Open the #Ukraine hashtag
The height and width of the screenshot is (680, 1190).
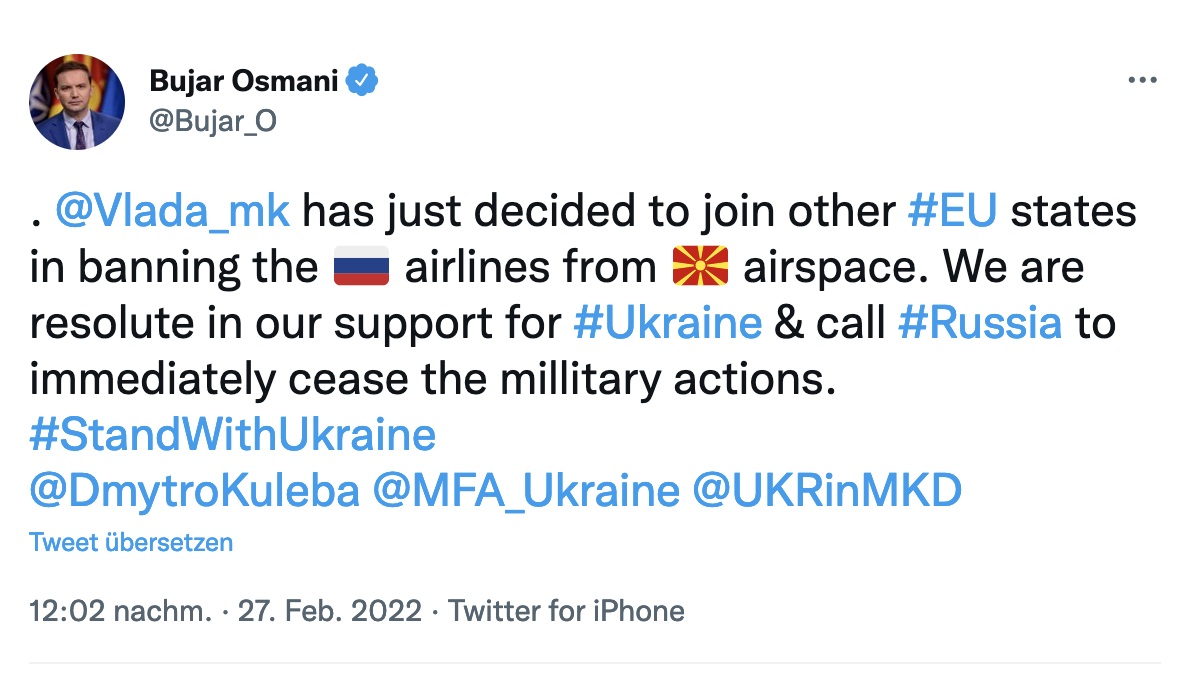pos(668,324)
